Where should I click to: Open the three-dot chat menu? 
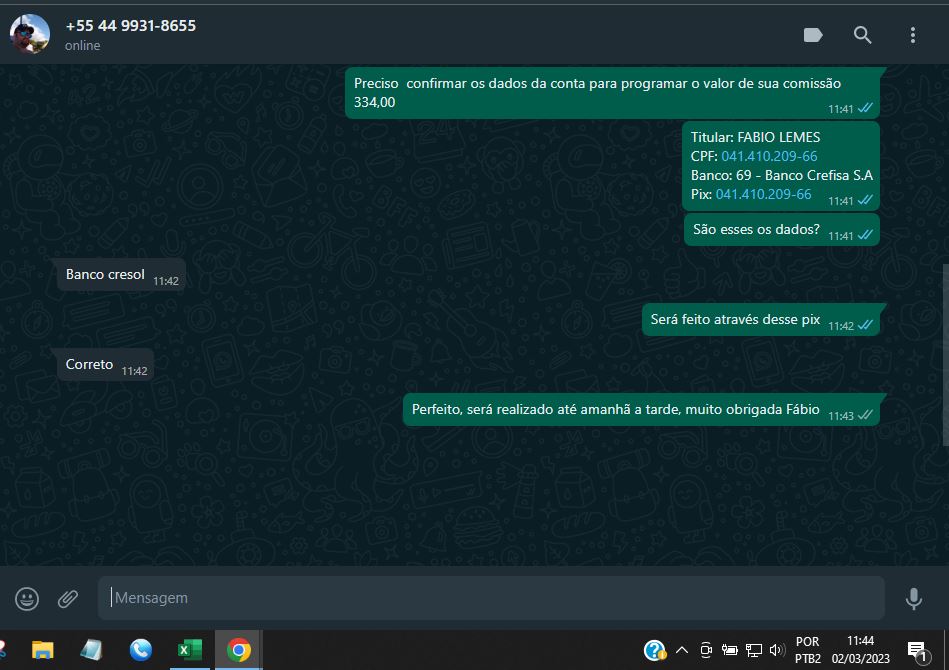click(x=912, y=35)
